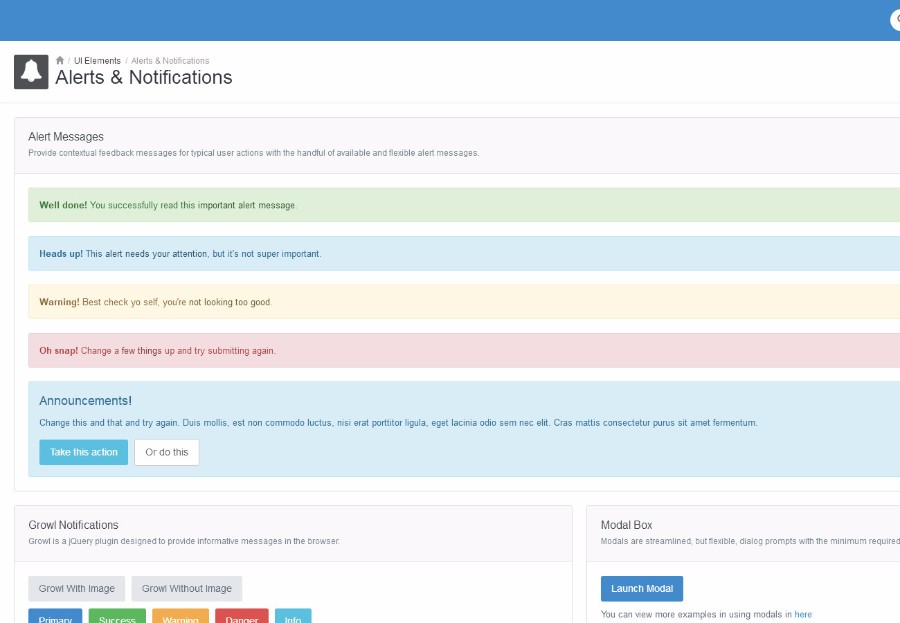Follow the 'here' link for modal examples
The image size is (900, 623).
tap(803, 614)
